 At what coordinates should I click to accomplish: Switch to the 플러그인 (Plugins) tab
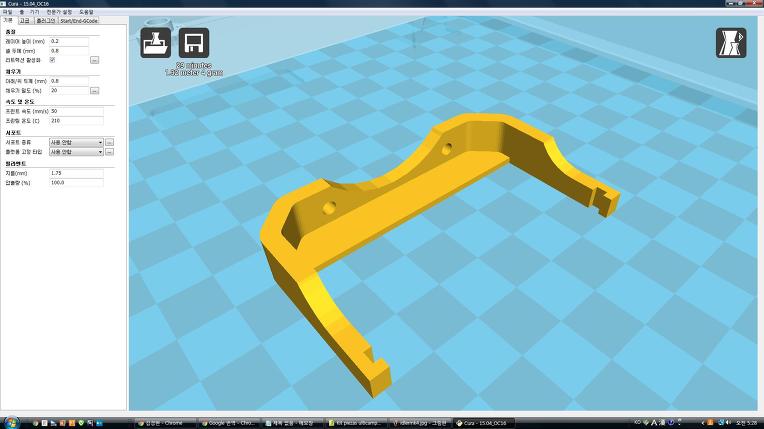point(45,20)
